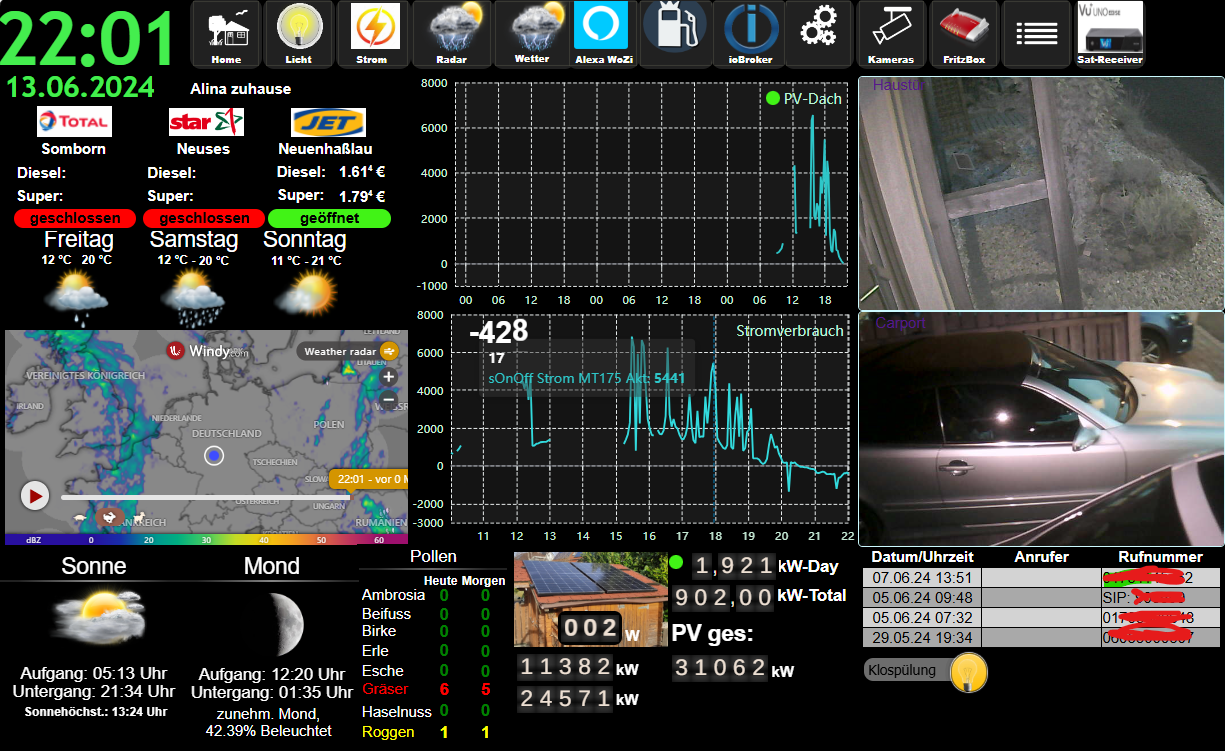The height and width of the screenshot is (751, 1225).
Task: Click the Windy.com logo on the map
Action: tap(208, 351)
